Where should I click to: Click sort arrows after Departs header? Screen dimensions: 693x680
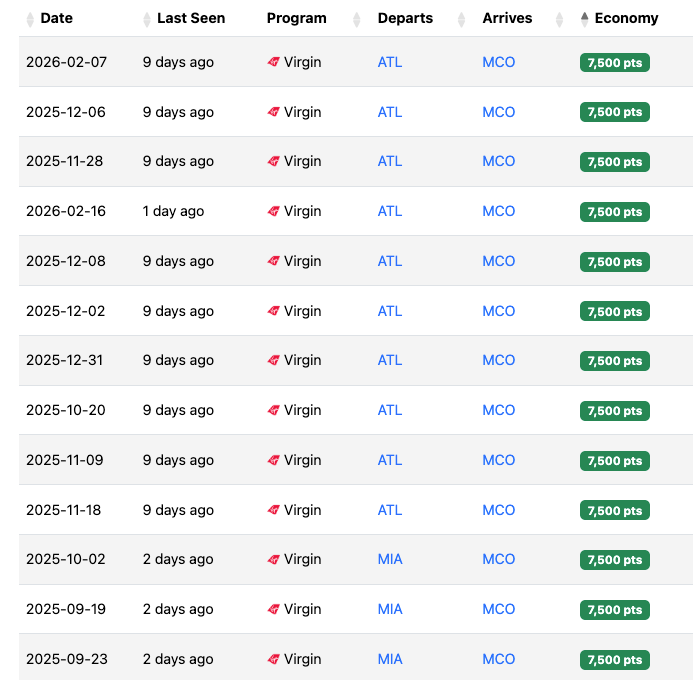pos(461,19)
